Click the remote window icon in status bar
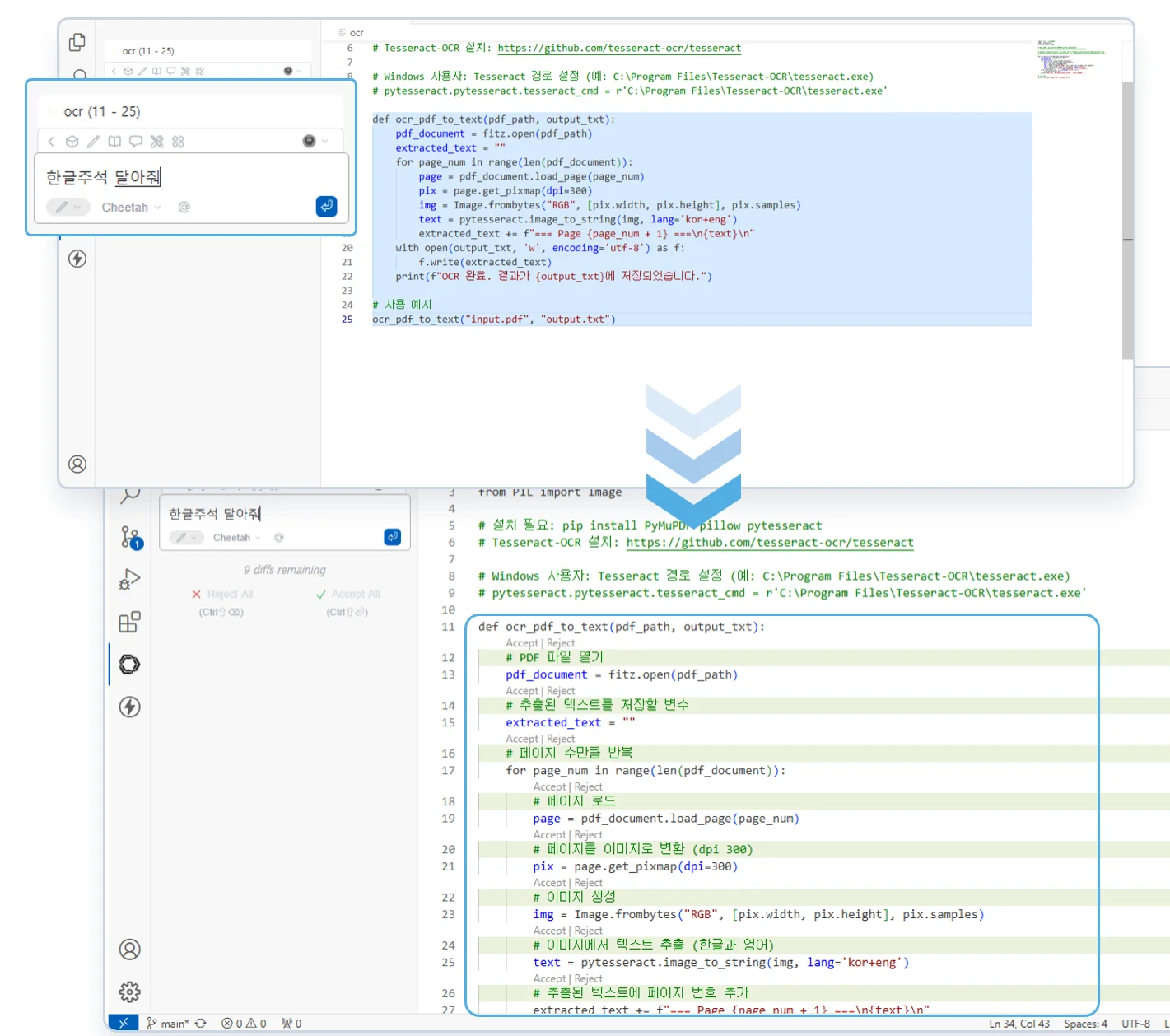1170x1036 pixels. (123, 1023)
